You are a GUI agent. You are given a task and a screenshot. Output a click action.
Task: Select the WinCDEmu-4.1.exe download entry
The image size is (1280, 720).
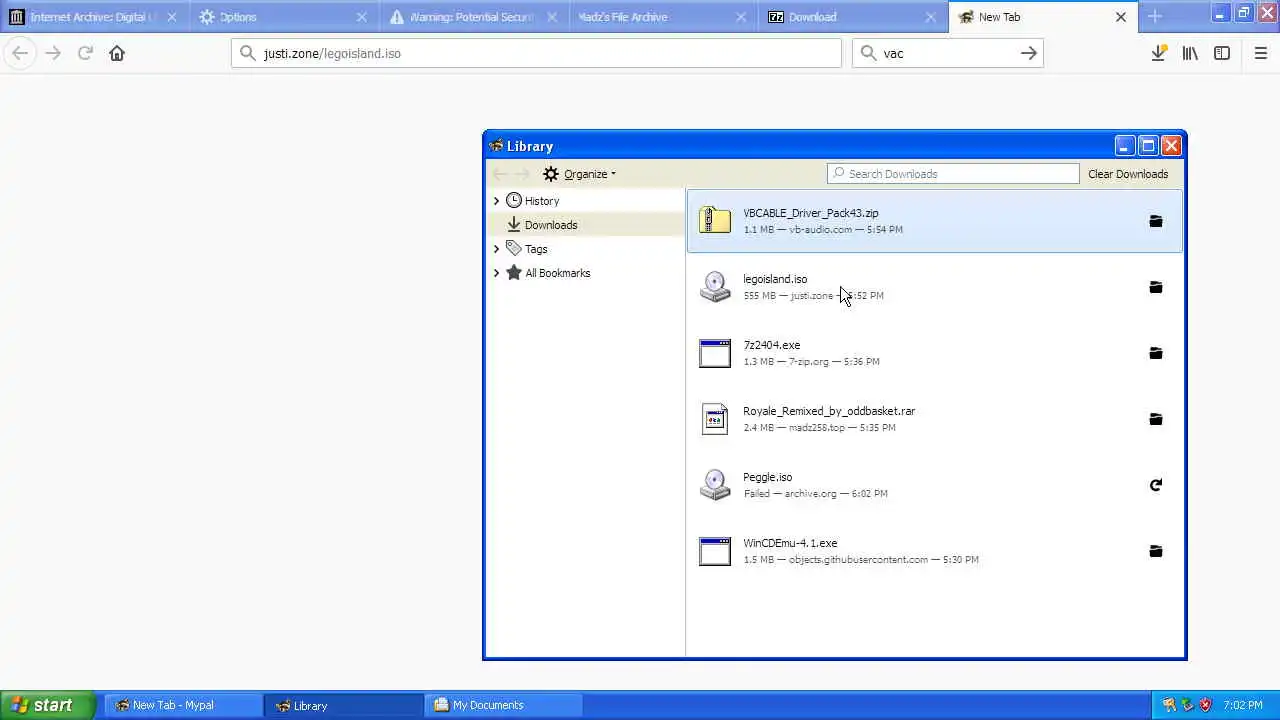coord(934,551)
